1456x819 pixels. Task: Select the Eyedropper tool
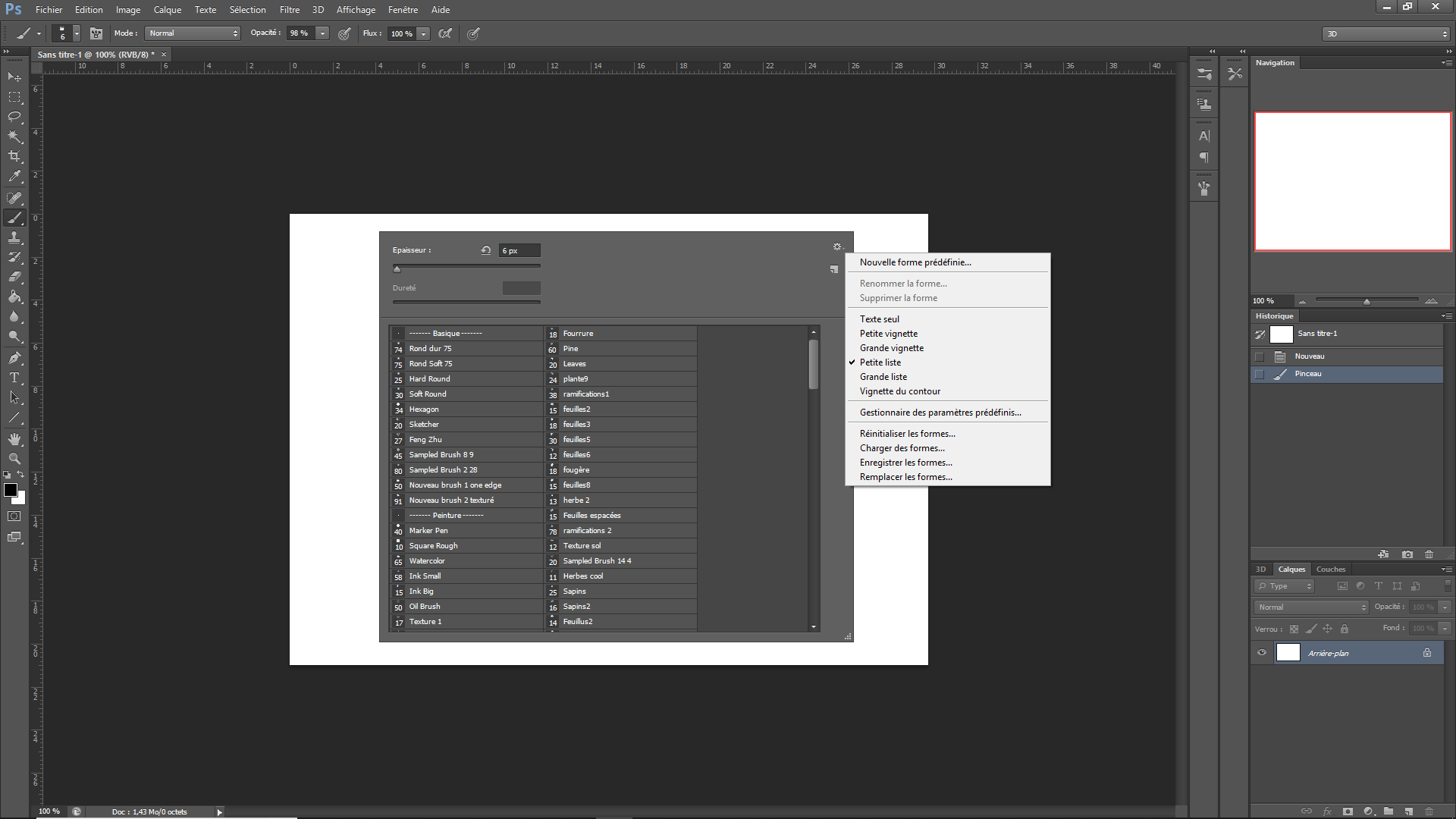click(x=14, y=176)
